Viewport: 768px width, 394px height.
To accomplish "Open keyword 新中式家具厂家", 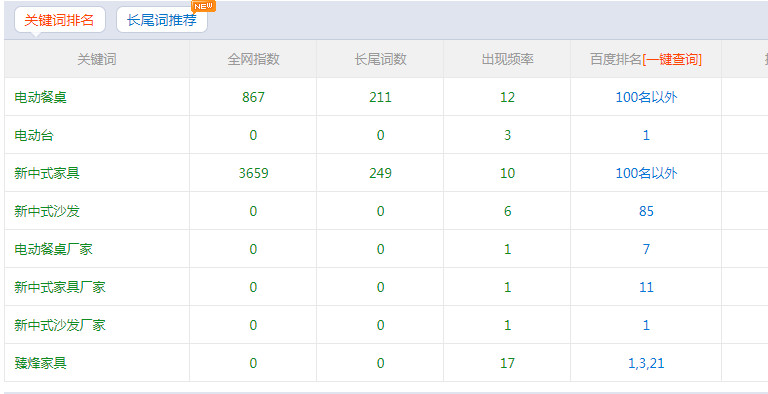I will pos(60,287).
